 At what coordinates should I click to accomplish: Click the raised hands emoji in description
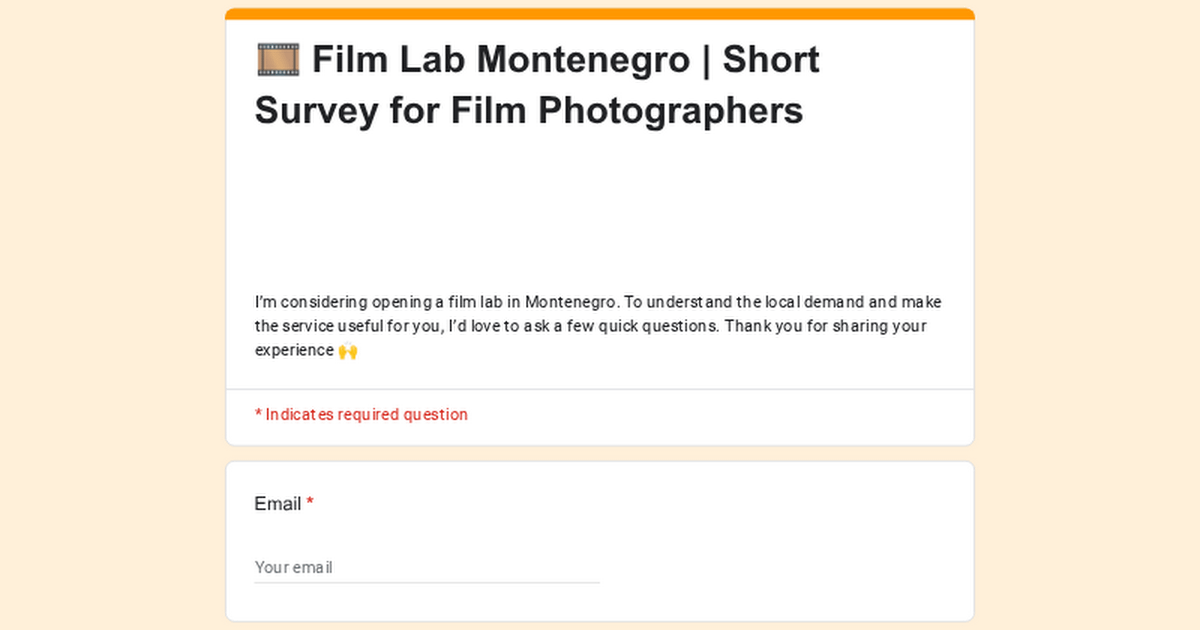(x=347, y=351)
